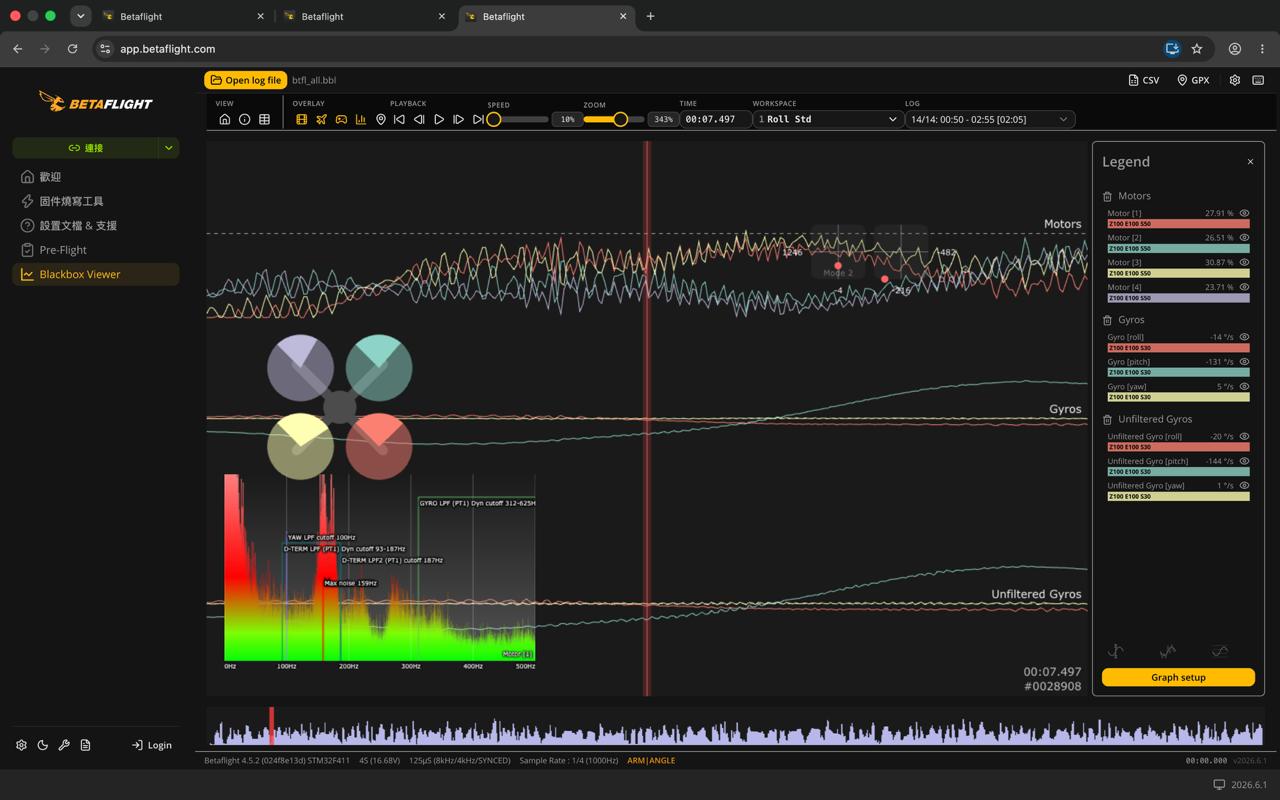
Task: Jump to start of the log
Action: click(399, 119)
